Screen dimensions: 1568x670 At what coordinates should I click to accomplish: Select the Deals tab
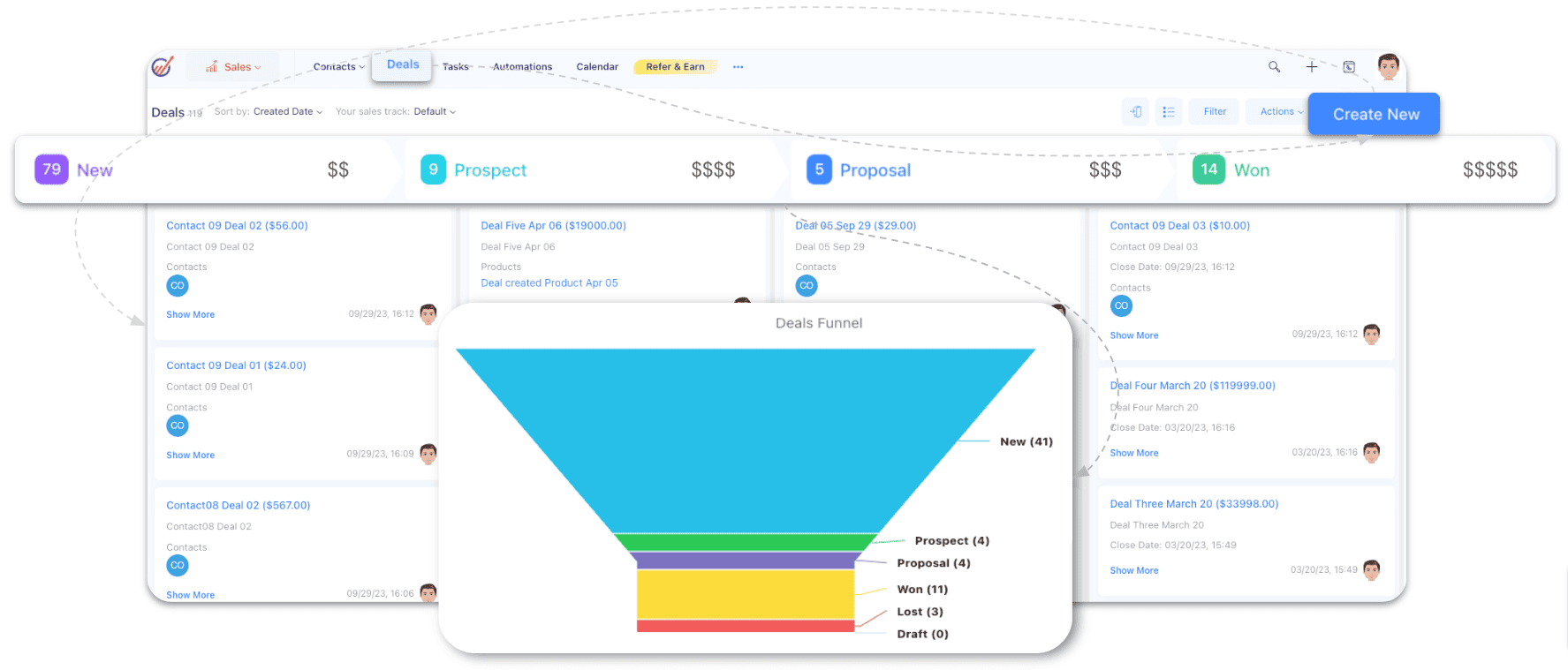(x=403, y=64)
